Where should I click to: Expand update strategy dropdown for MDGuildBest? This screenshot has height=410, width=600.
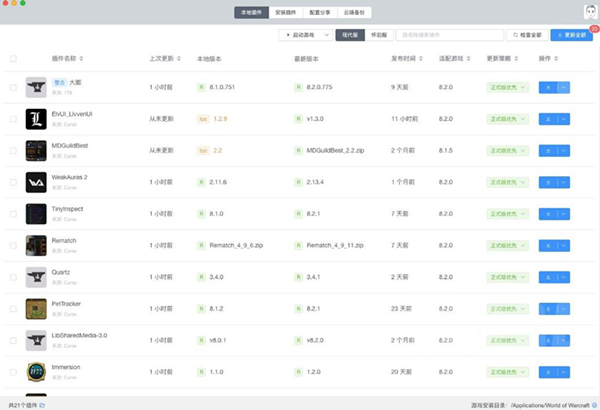point(507,151)
